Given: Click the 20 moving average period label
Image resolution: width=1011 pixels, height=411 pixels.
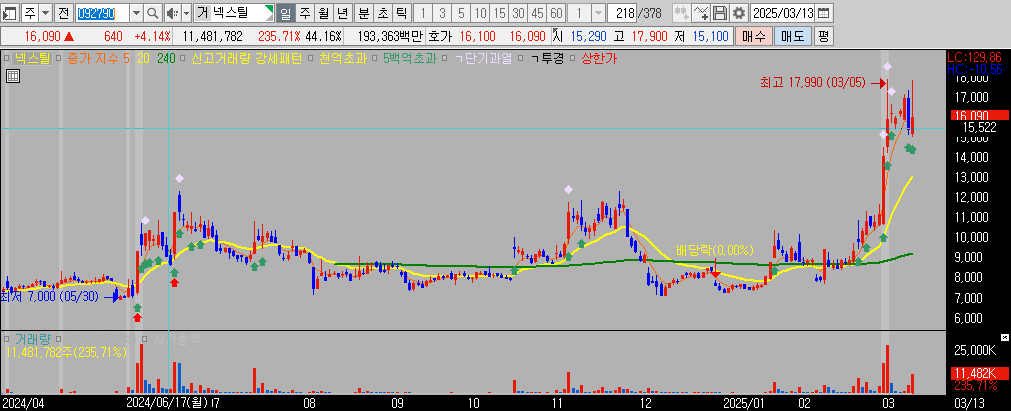Looking at the screenshot, I should click(x=142, y=59).
